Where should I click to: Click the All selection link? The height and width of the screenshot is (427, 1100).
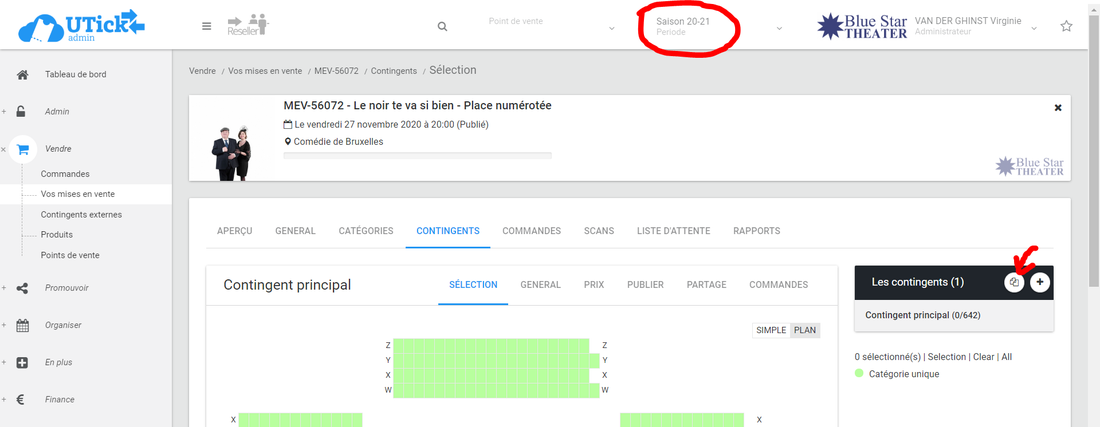(x=1007, y=357)
